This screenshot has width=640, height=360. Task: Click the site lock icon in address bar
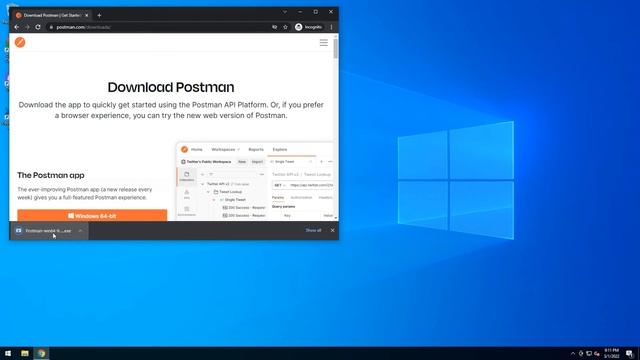[51, 27]
